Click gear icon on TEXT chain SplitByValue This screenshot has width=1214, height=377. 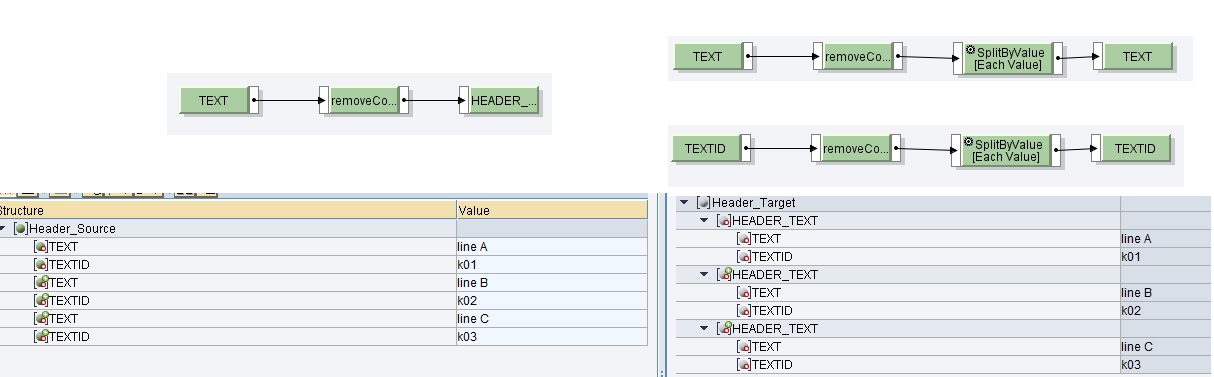969,49
